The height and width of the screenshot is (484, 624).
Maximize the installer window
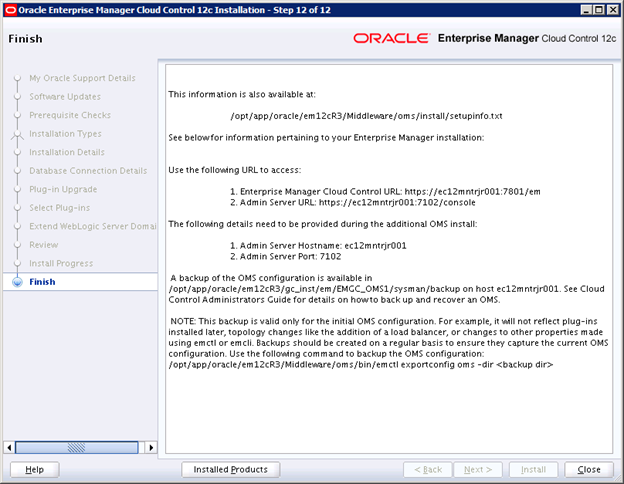599,10
